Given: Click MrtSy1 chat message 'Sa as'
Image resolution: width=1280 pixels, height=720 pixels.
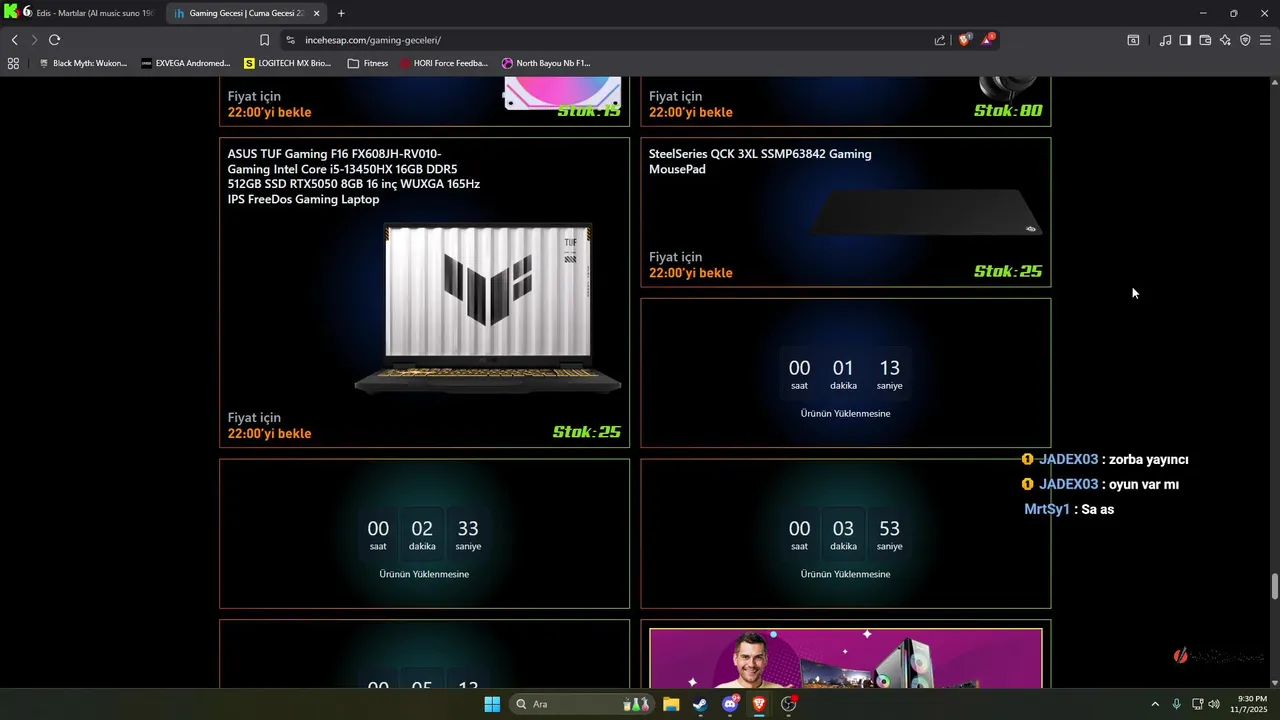Looking at the screenshot, I should pos(1069,509).
